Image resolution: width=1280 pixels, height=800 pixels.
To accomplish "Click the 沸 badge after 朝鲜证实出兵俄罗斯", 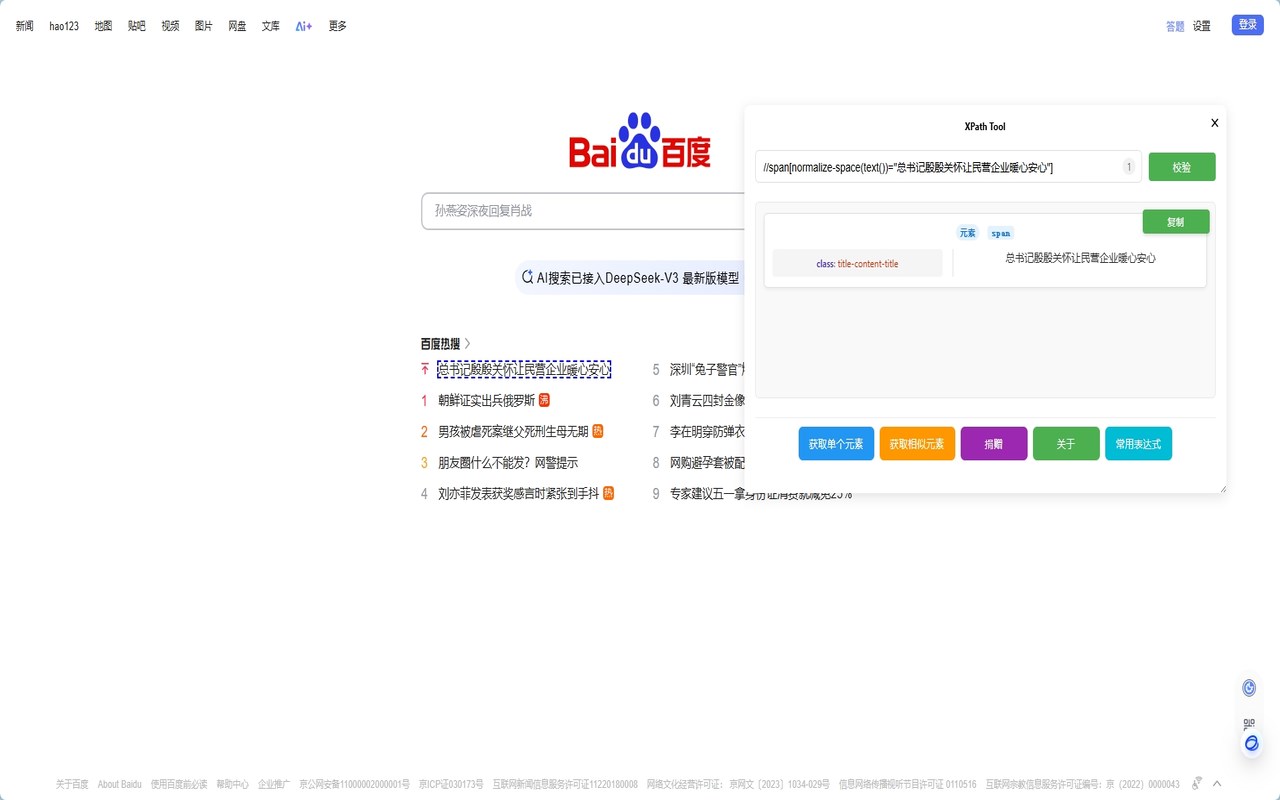I will (x=544, y=400).
